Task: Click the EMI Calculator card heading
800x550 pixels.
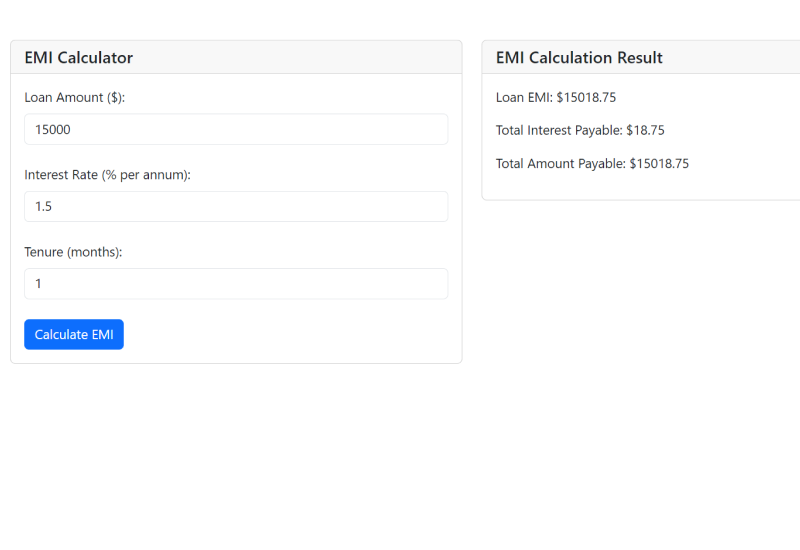Action: 79,58
